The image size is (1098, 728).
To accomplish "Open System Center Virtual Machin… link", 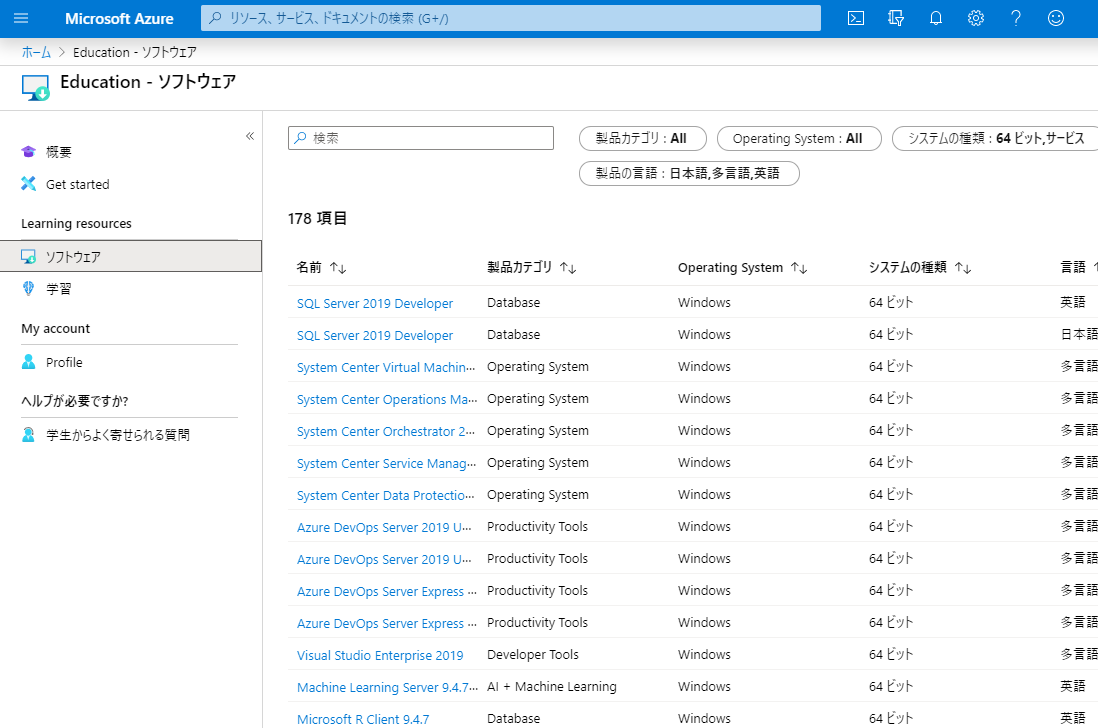I will pos(386,368).
